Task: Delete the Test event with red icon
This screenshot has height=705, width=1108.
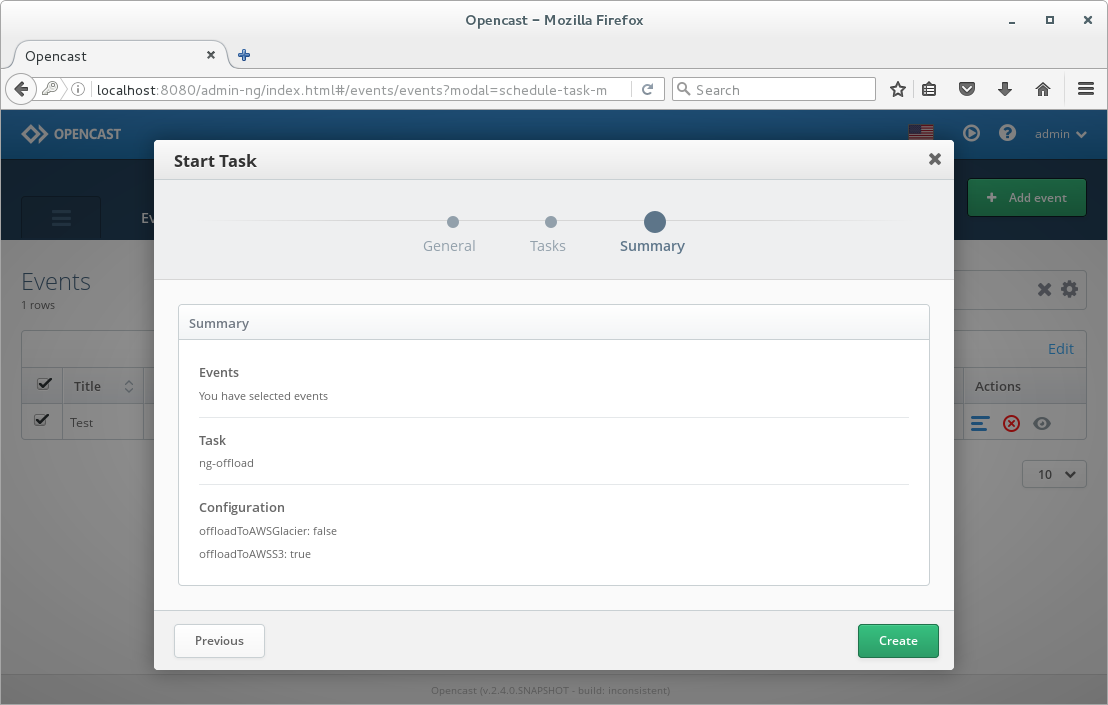Action: click(x=1011, y=423)
